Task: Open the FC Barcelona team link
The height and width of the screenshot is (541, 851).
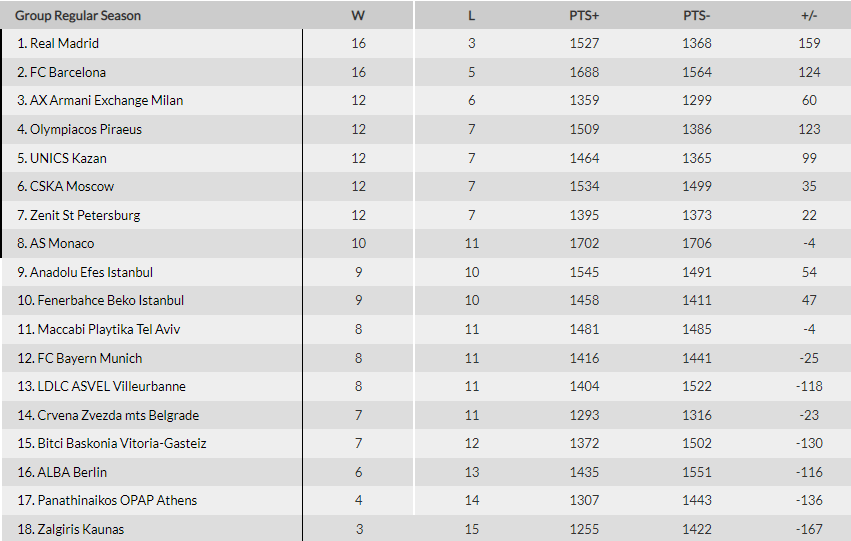Action: tap(68, 72)
